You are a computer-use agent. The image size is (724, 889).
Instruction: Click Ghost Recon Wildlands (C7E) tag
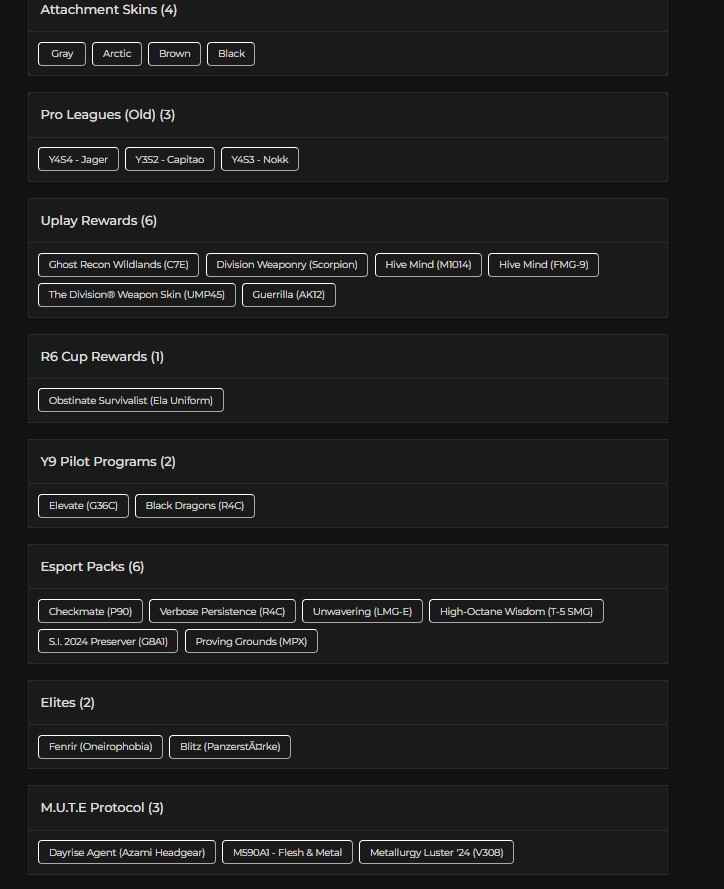coord(118,265)
